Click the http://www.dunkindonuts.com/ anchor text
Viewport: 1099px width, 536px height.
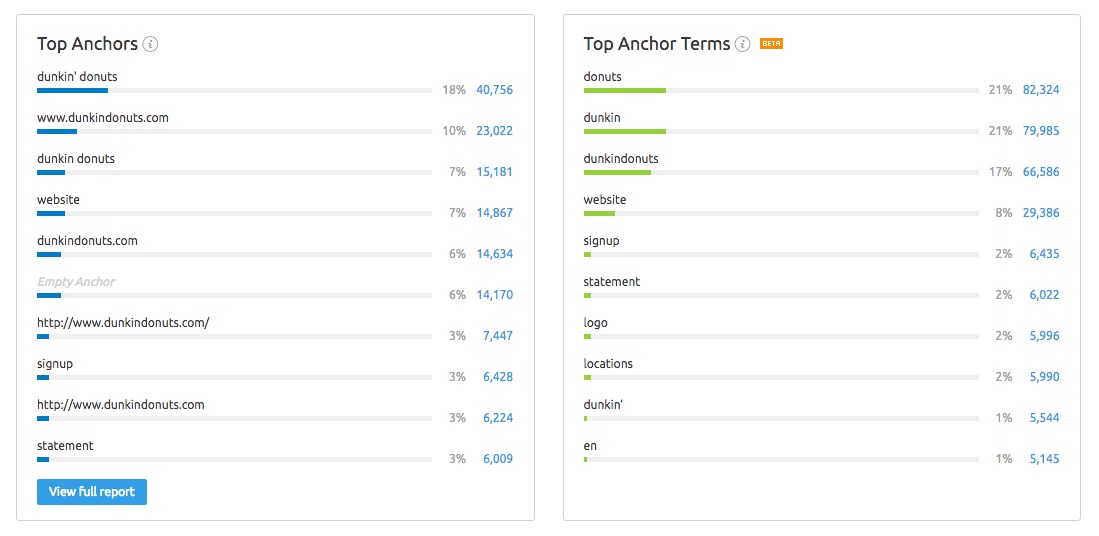point(123,322)
